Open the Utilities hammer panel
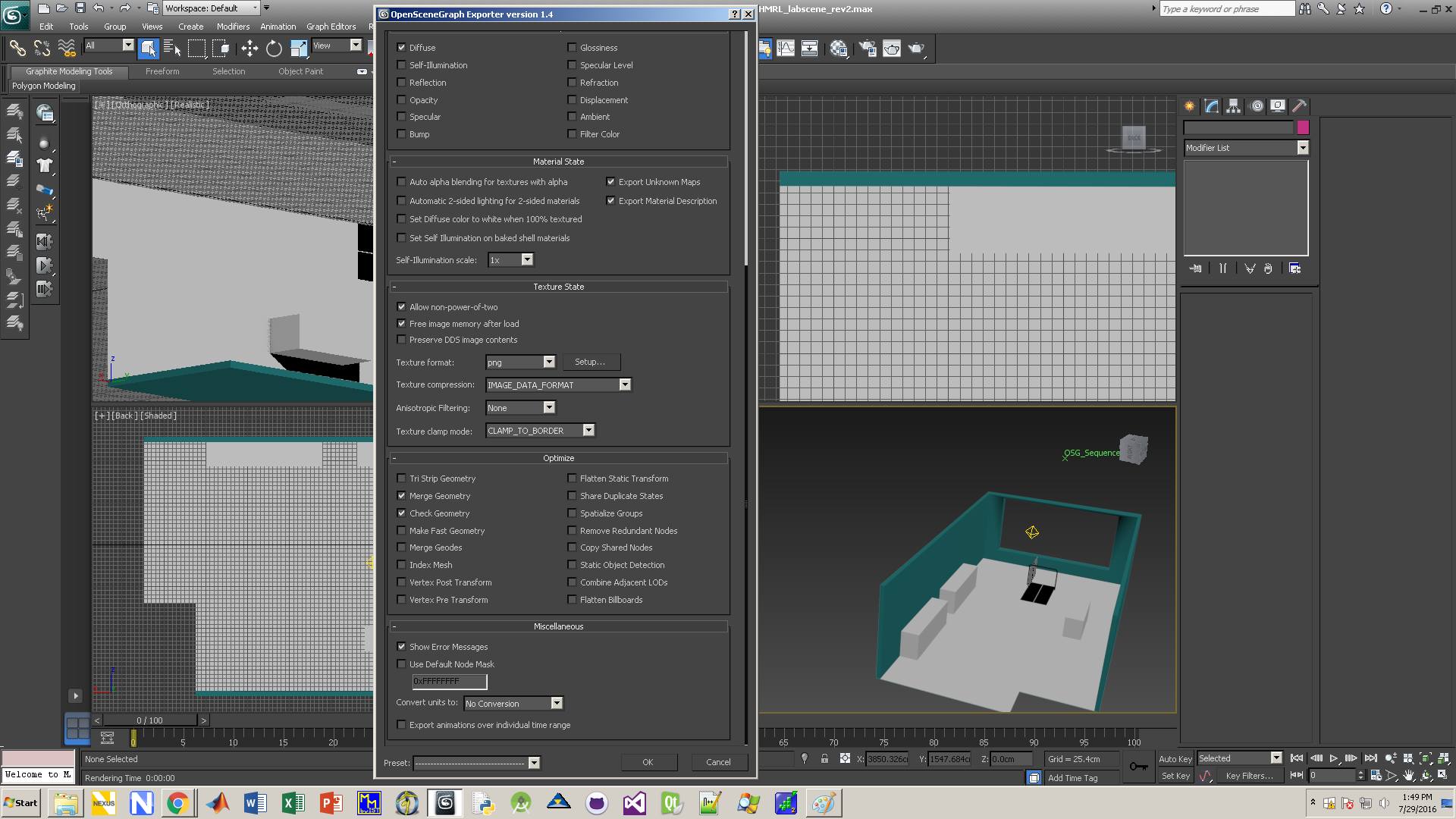This screenshot has width=1456, height=819. (1299, 106)
